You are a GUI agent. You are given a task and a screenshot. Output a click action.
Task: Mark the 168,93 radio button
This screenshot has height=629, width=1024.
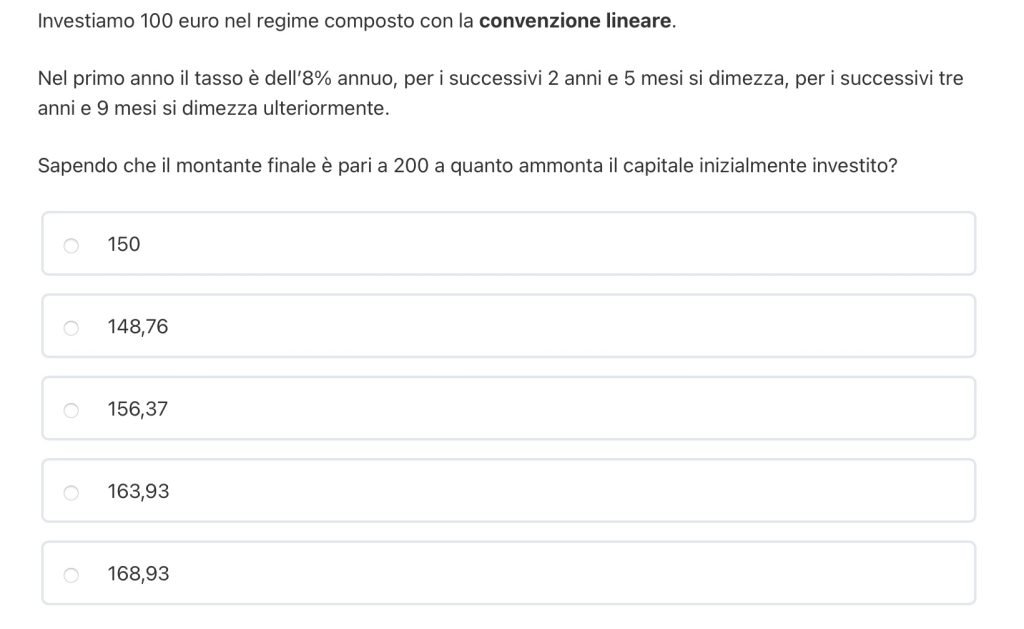71,575
